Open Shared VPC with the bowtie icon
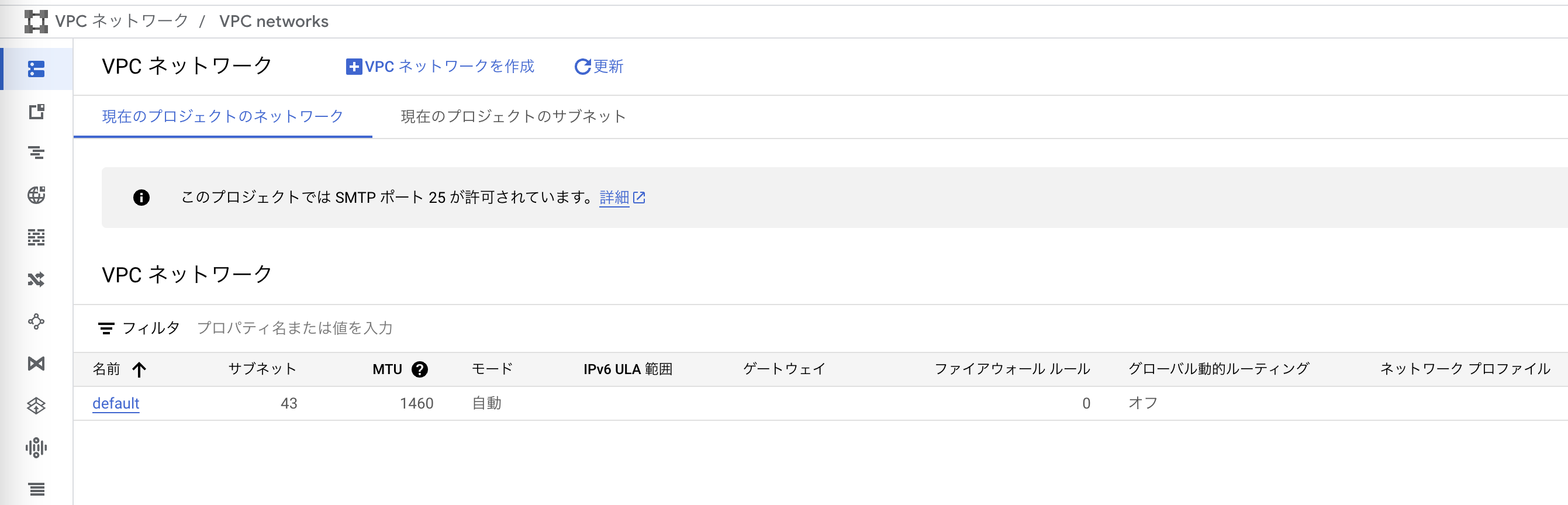 coord(36,364)
